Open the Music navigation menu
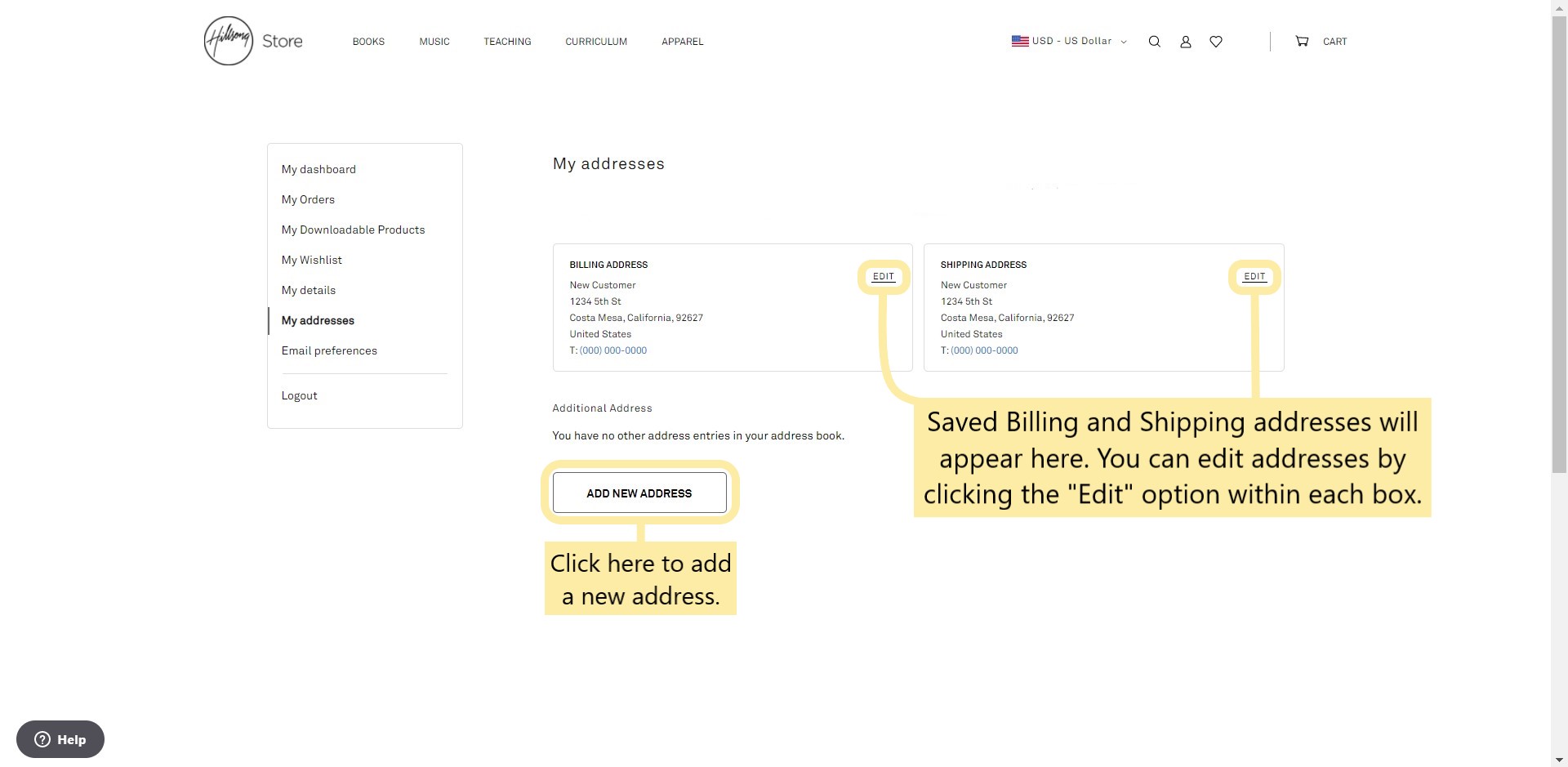 point(434,42)
